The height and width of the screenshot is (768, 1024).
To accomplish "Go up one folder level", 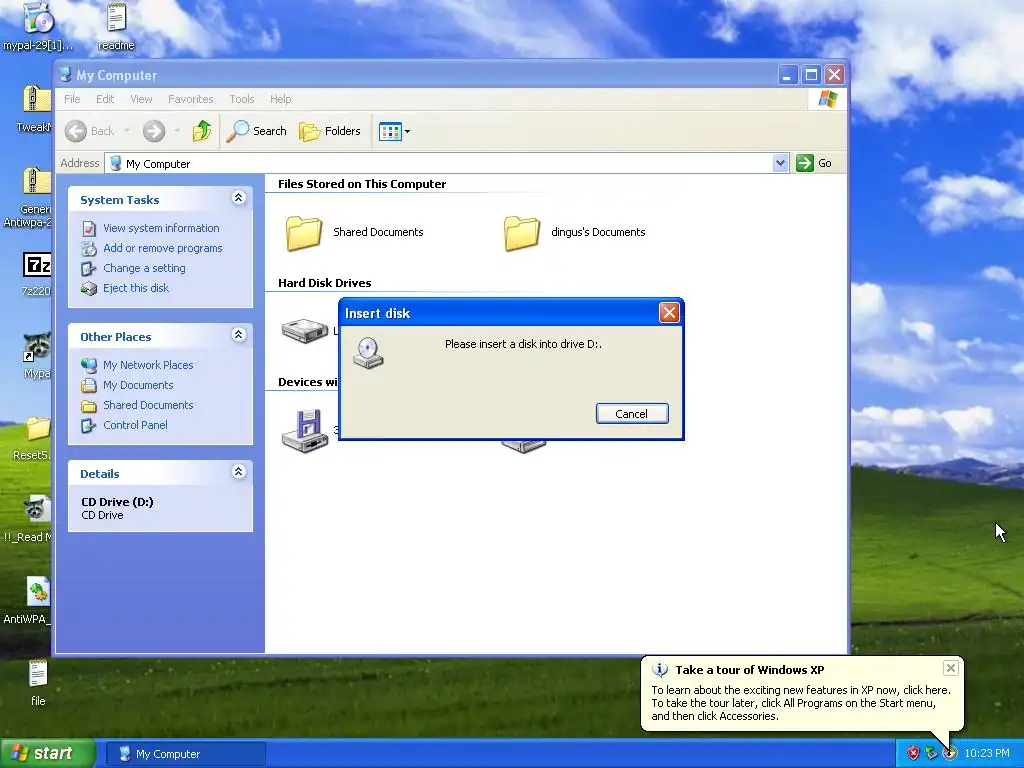I will tap(202, 131).
